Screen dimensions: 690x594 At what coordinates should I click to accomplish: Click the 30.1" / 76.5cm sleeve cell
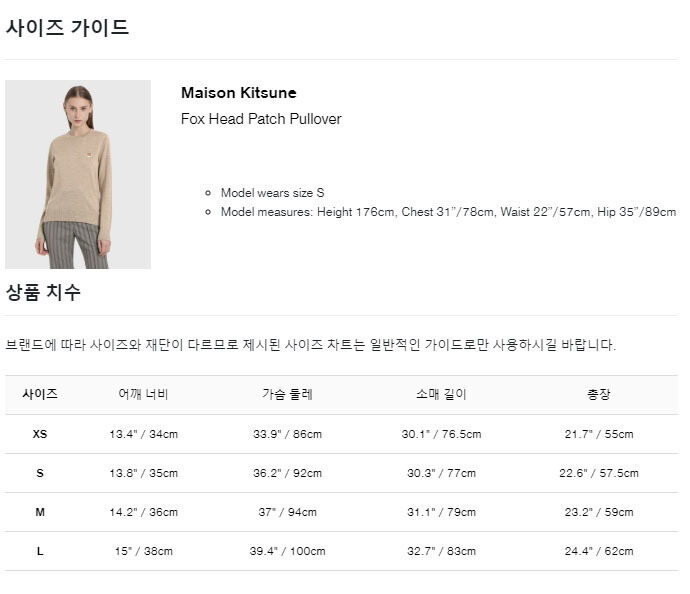(441, 434)
